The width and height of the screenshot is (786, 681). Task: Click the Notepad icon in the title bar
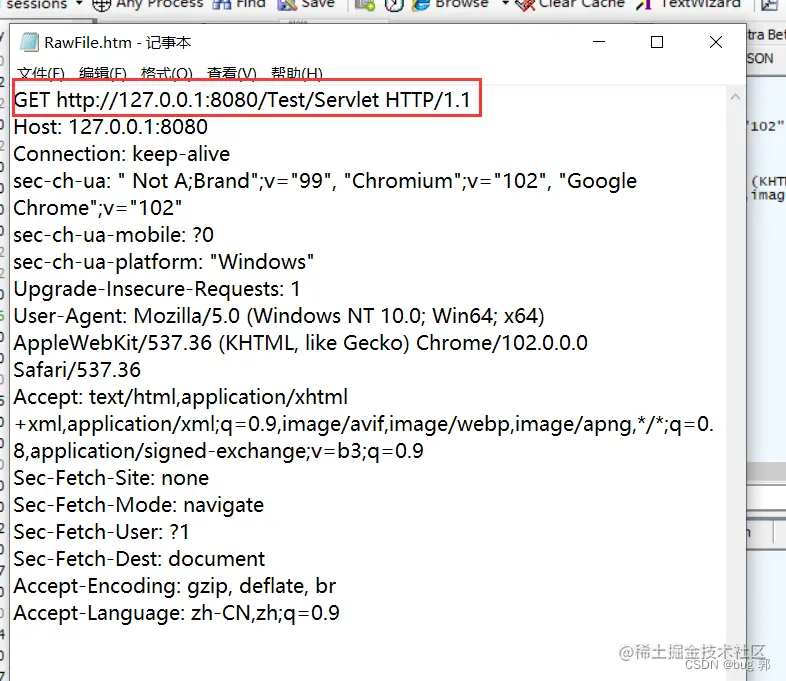click(29, 42)
